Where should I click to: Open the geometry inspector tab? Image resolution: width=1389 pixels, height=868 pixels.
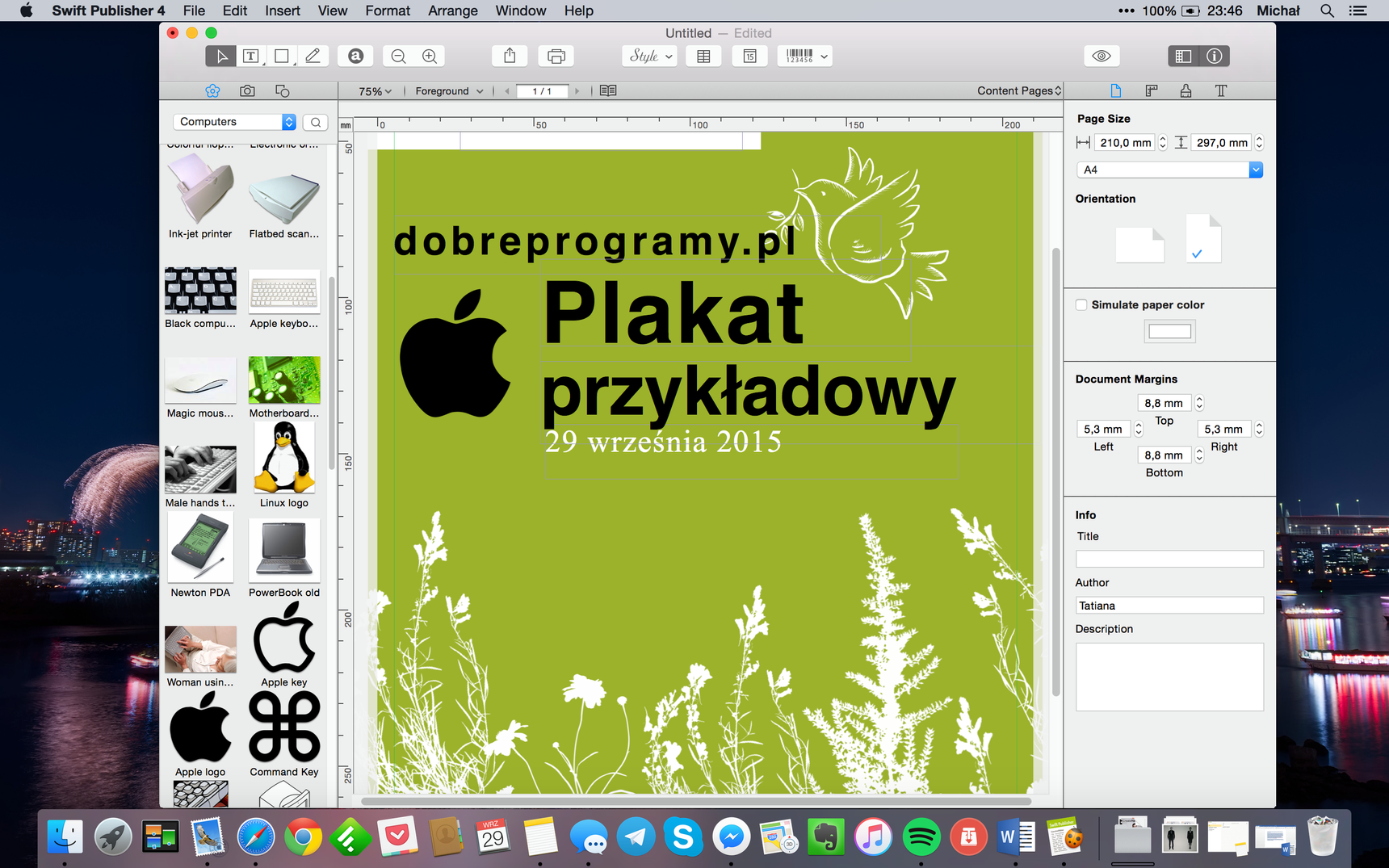coord(1152,90)
